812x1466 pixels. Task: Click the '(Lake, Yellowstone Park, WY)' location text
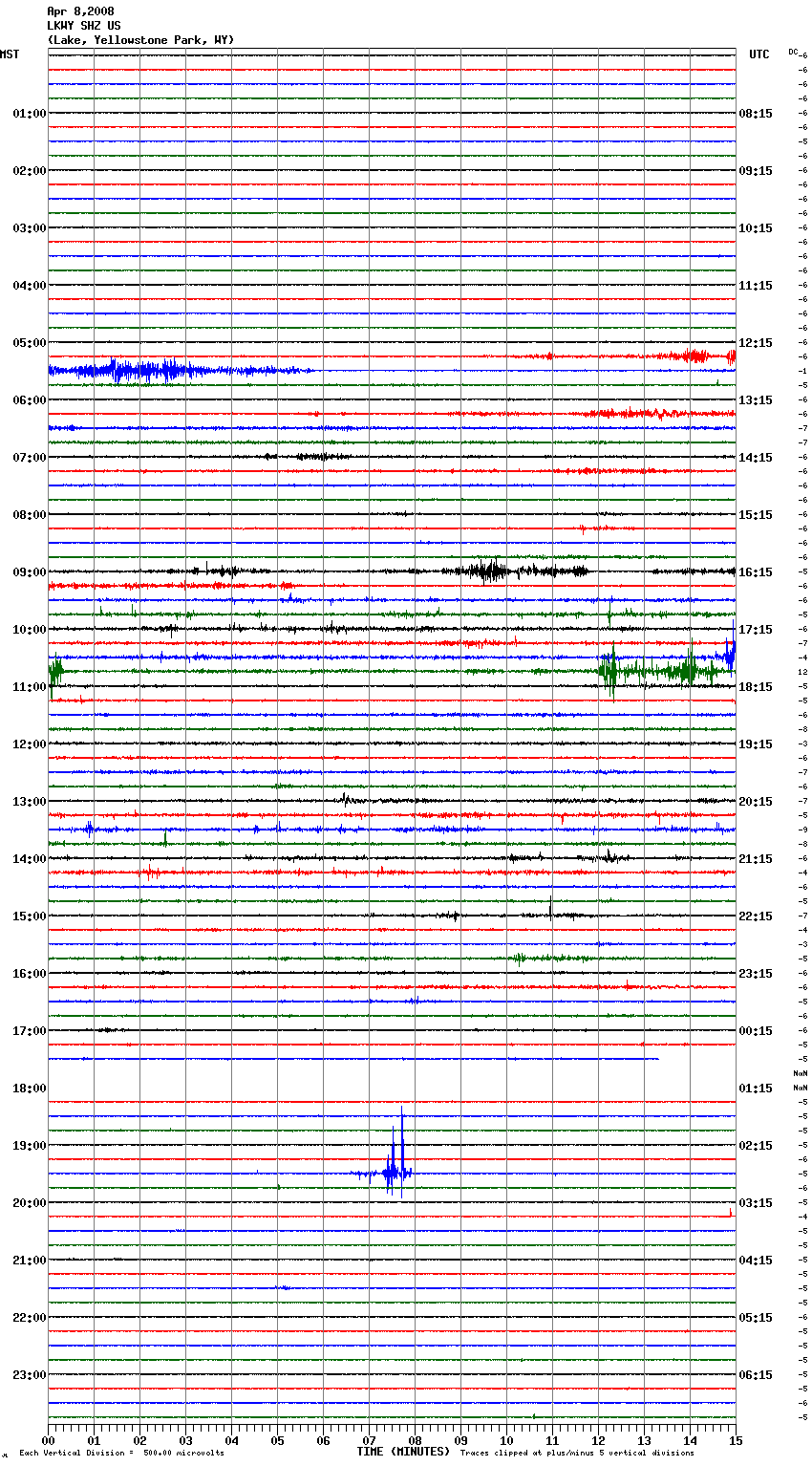click(140, 40)
